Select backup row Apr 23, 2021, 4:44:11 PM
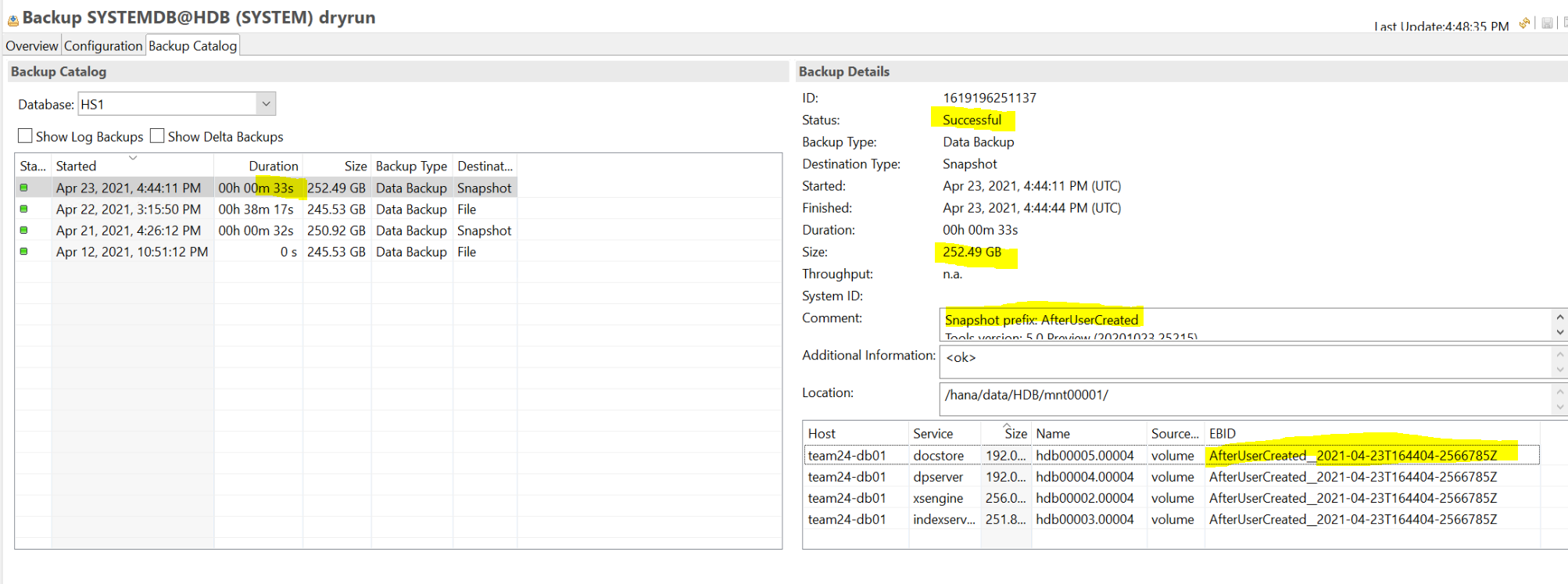Image resolution: width=1568 pixels, height=584 pixels. coord(266,188)
